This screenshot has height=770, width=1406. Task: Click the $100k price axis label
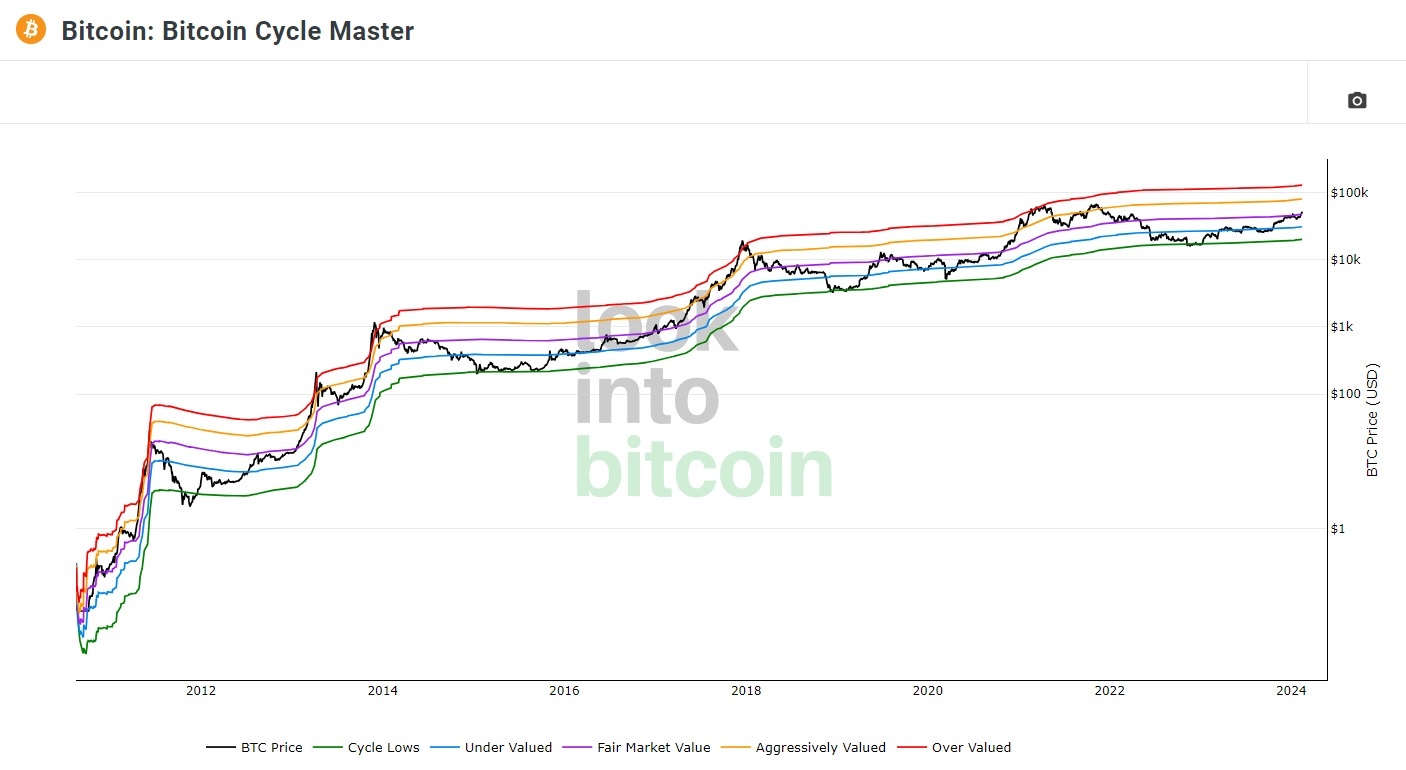click(x=1352, y=192)
